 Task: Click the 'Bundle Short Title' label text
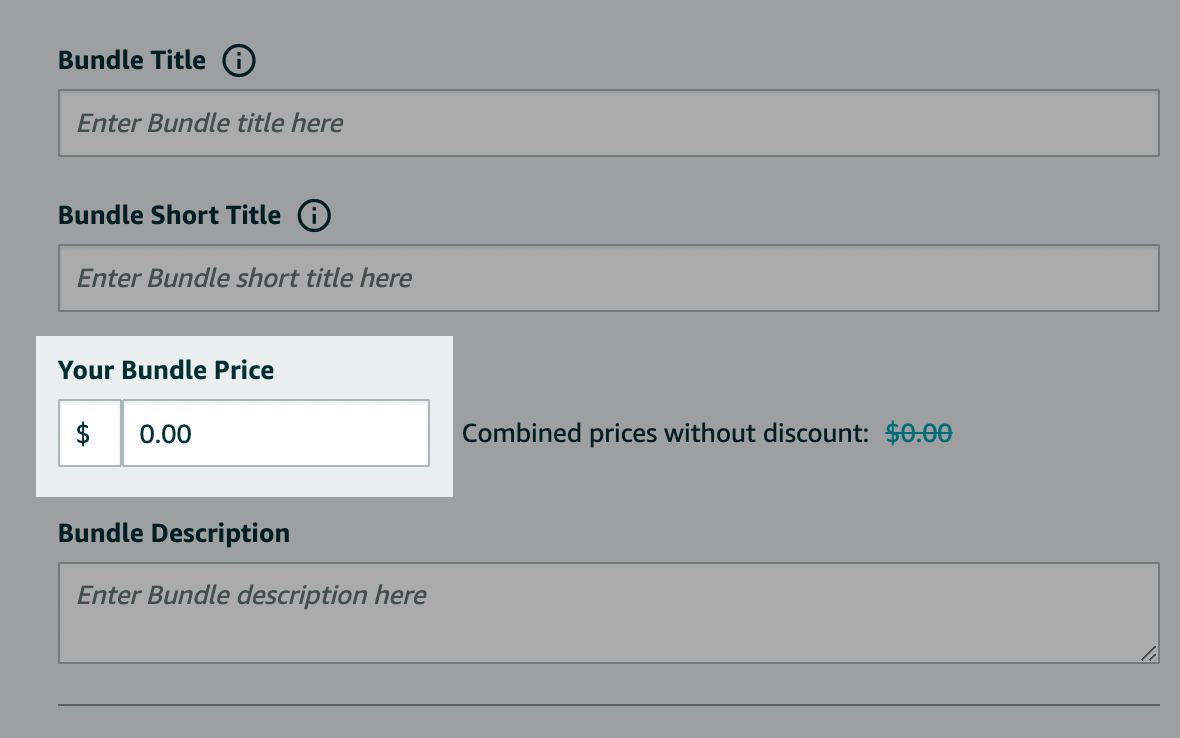click(x=169, y=215)
